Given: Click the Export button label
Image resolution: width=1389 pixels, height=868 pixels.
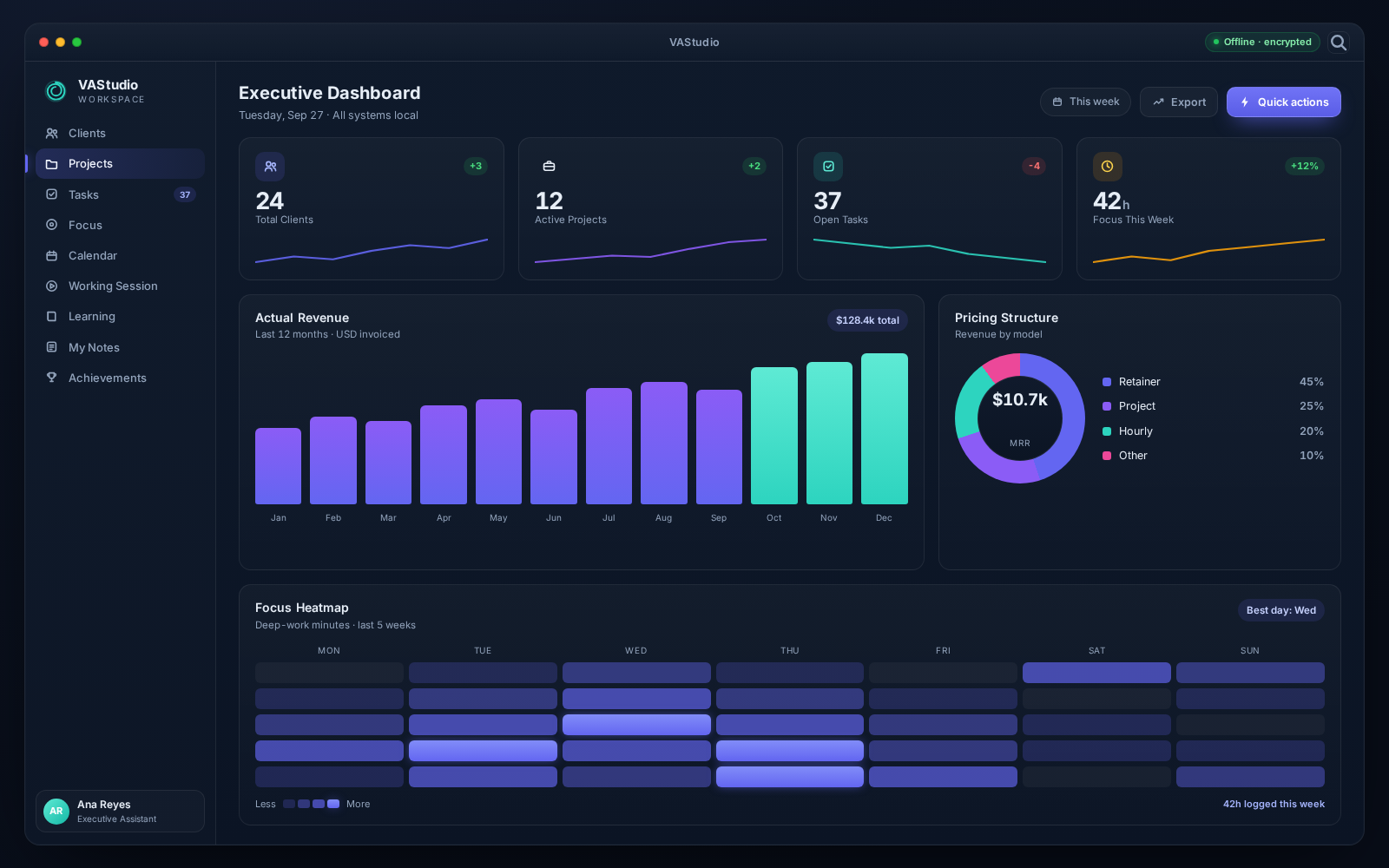Looking at the screenshot, I should click(x=1188, y=102).
